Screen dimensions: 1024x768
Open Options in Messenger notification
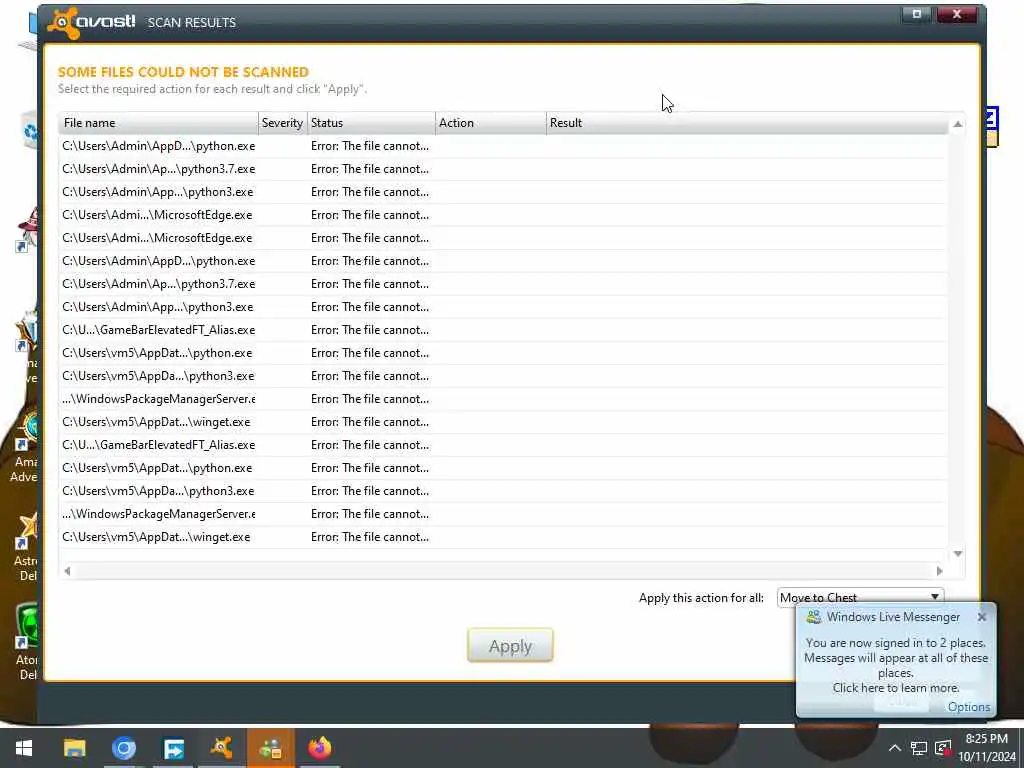[x=968, y=707]
